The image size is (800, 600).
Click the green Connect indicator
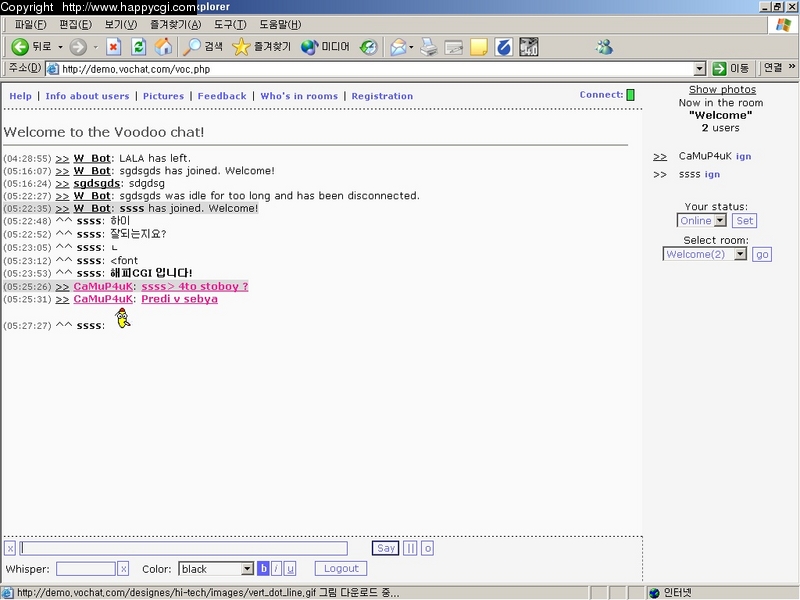point(631,95)
